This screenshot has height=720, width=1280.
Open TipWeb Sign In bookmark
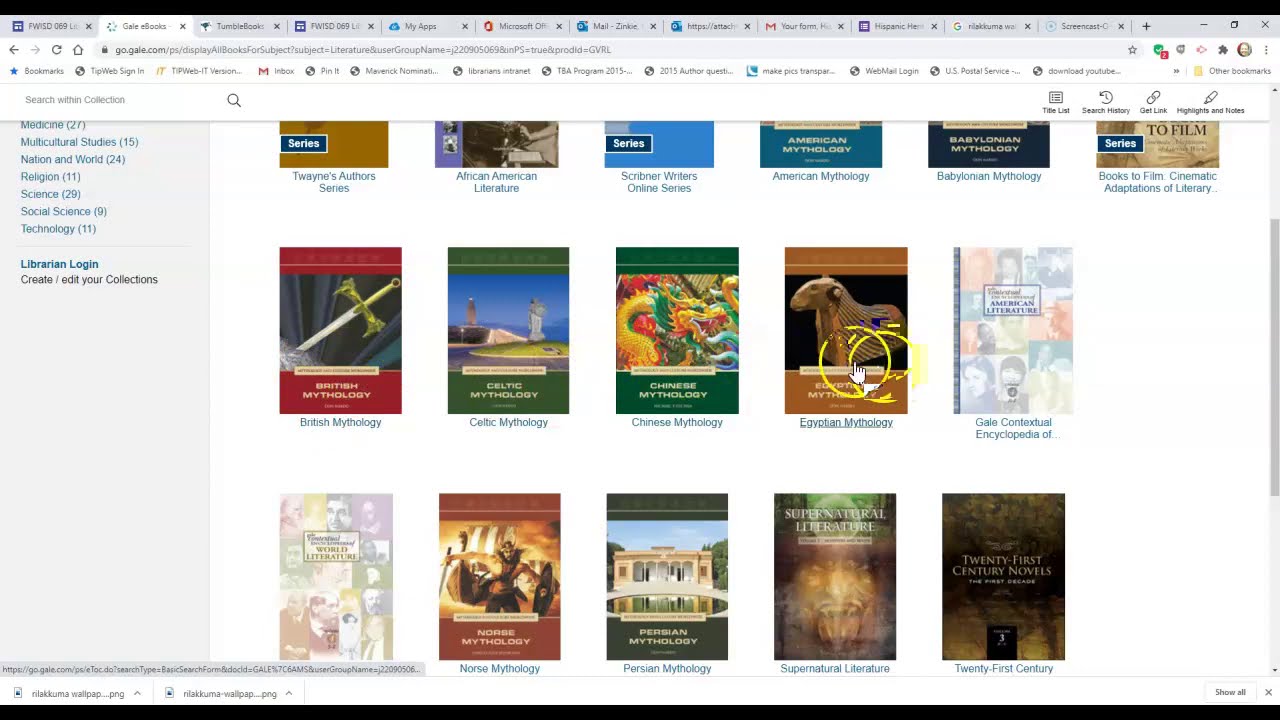[x=110, y=71]
